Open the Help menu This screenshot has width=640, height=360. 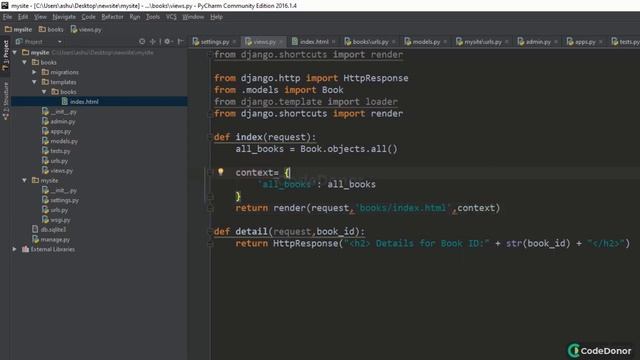click(x=216, y=17)
